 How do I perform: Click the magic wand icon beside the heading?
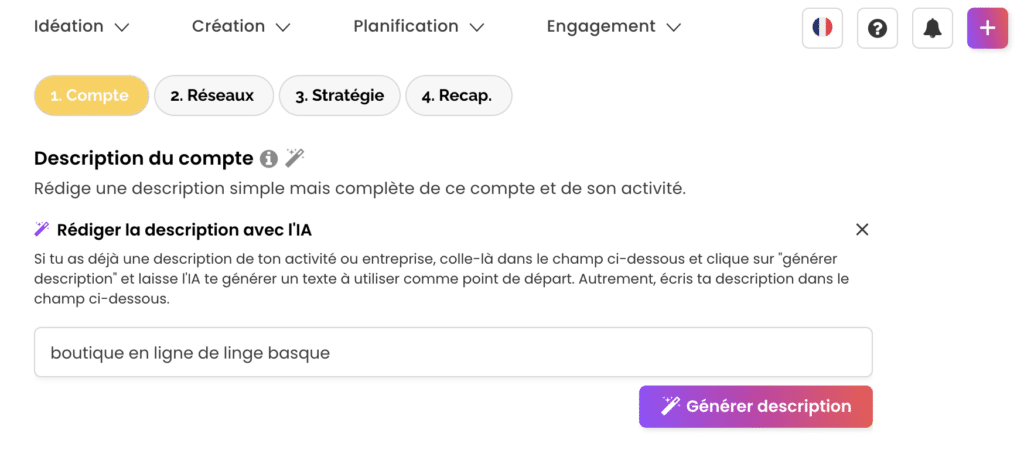[x=294, y=157]
